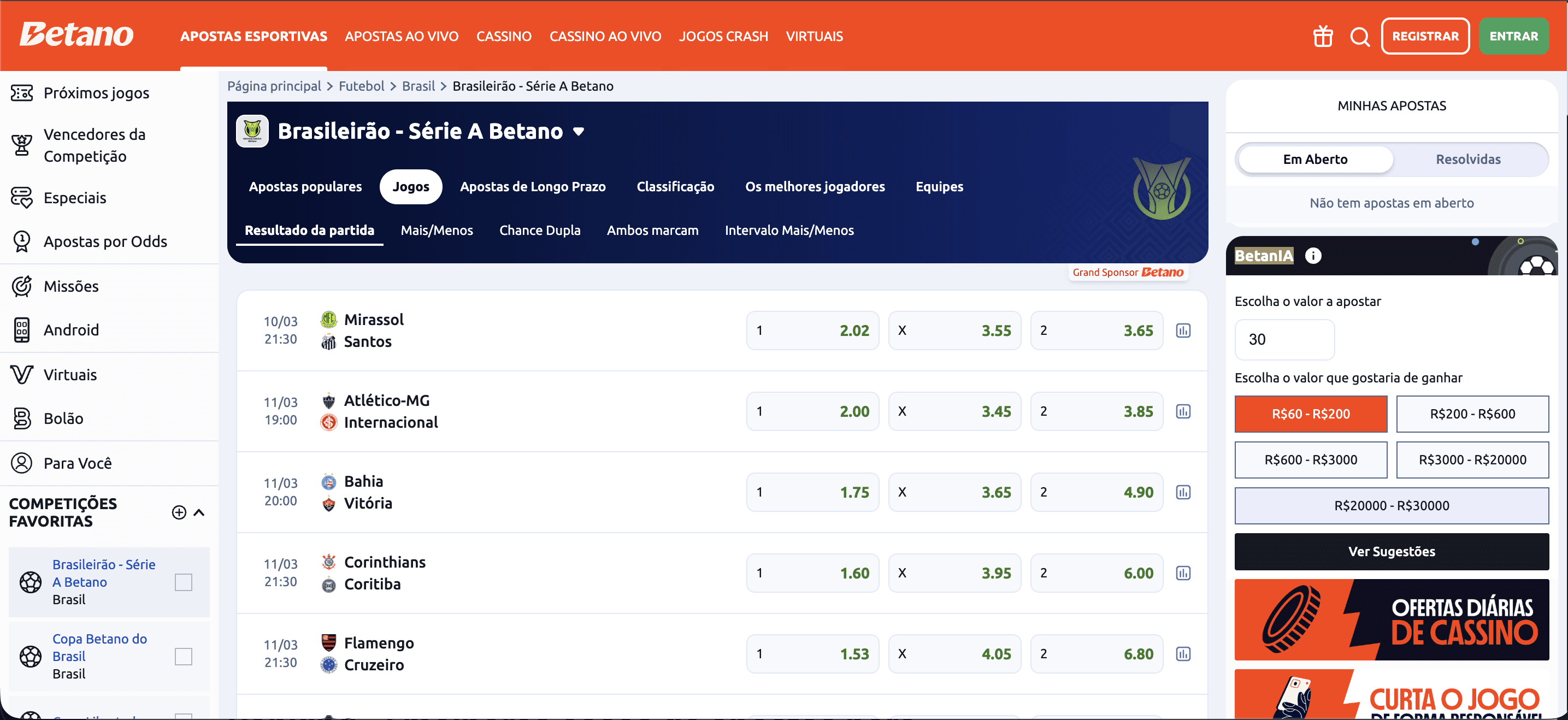Image resolution: width=1568 pixels, height=720 pixels.
Task: Switch to Resolvidas bets toggle
Action: pos(1467,160)
